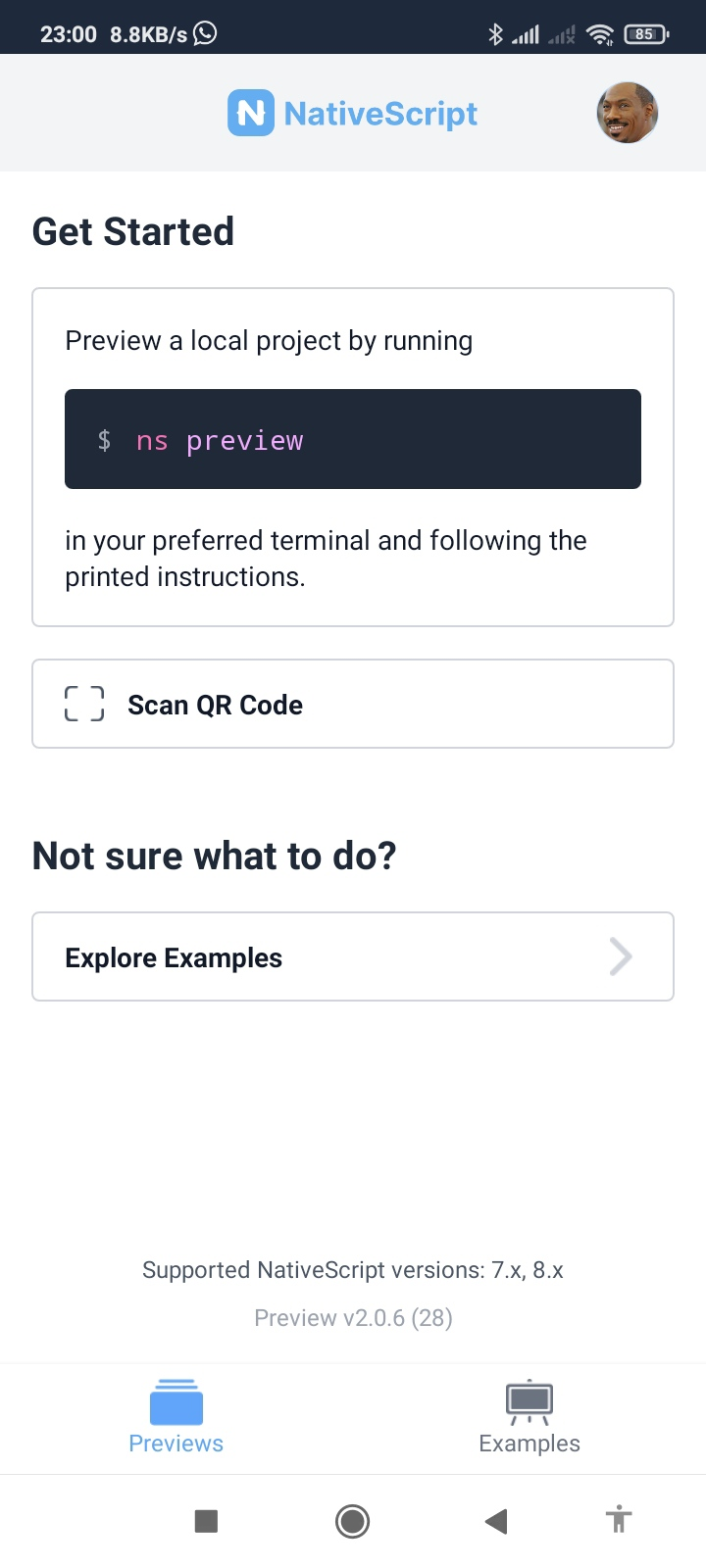Switch to the Examples tab
Viewport: 706px width, 1568px height.
tap(529, 1443)
